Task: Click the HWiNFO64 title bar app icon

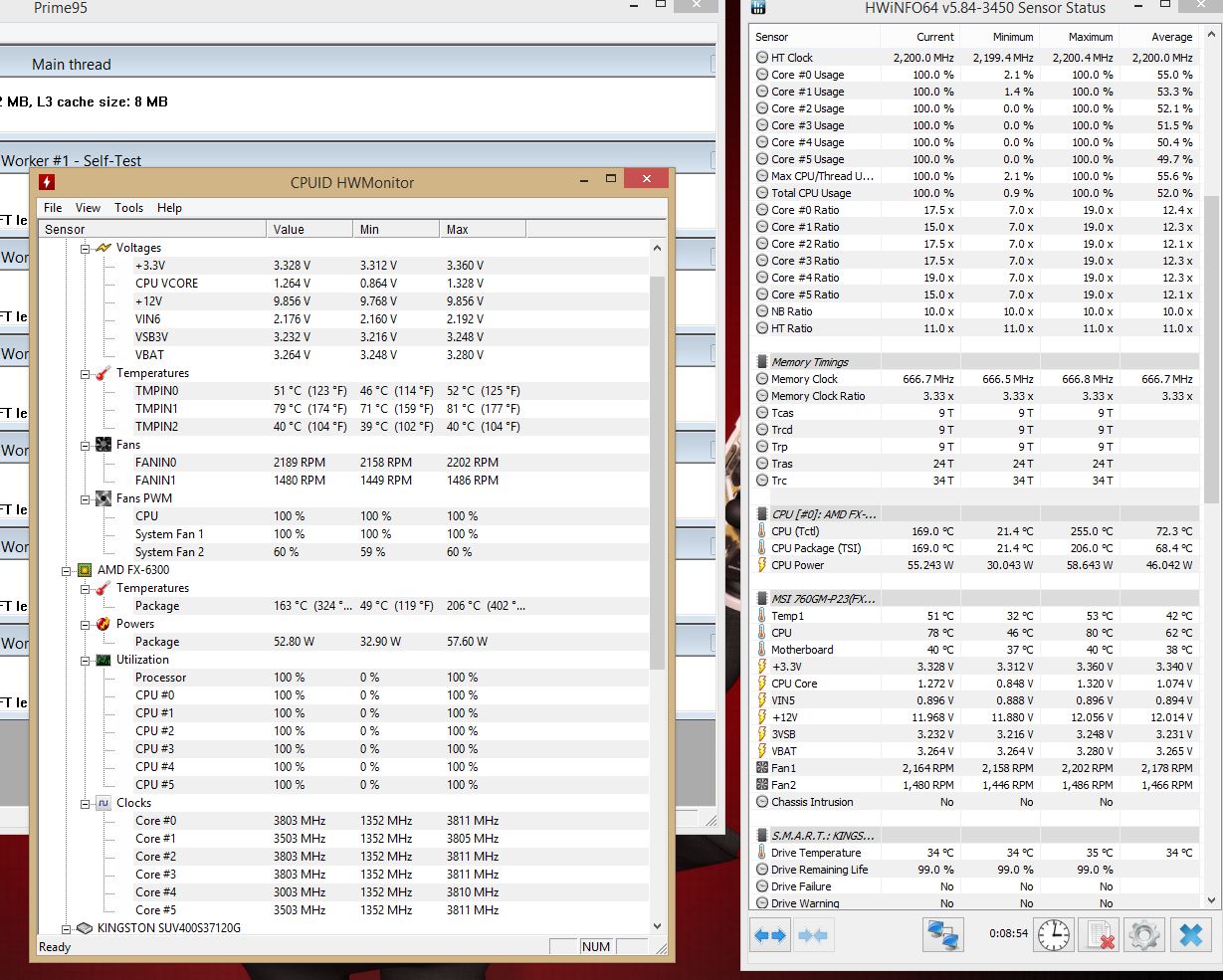Action: 758,8
